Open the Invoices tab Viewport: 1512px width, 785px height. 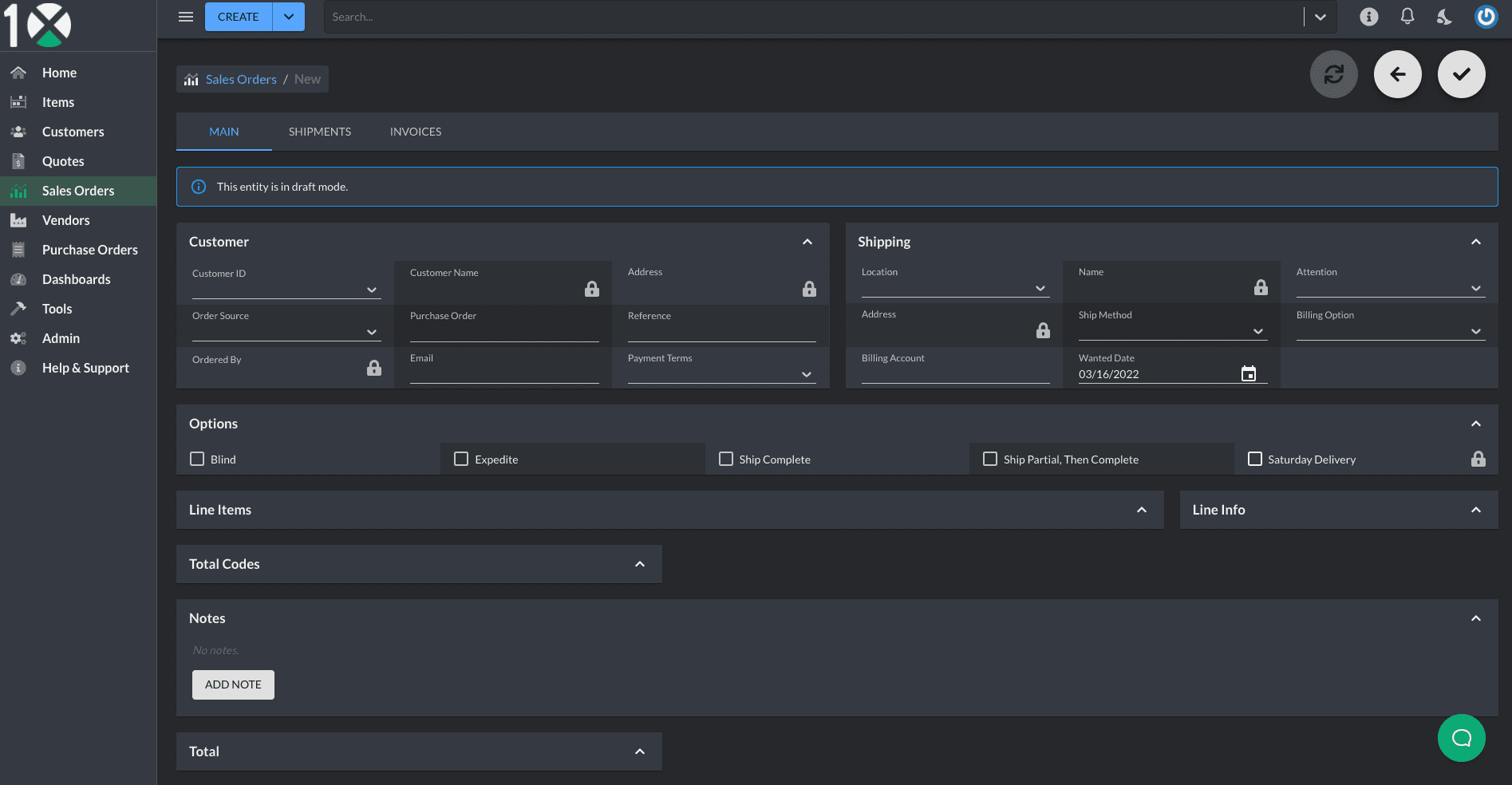click(x=415, y=132)
